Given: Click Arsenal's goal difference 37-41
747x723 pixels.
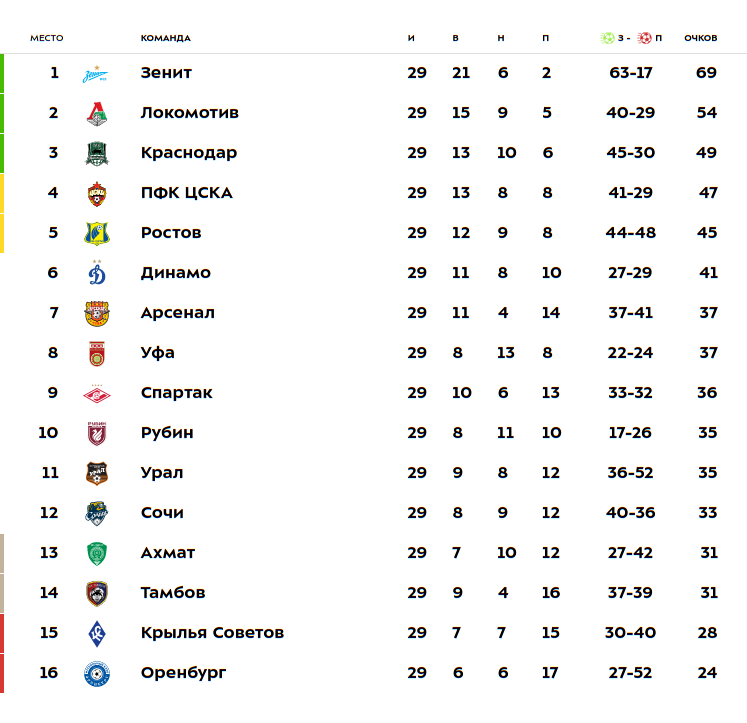Looking at the screenshot, I should 630,313.
